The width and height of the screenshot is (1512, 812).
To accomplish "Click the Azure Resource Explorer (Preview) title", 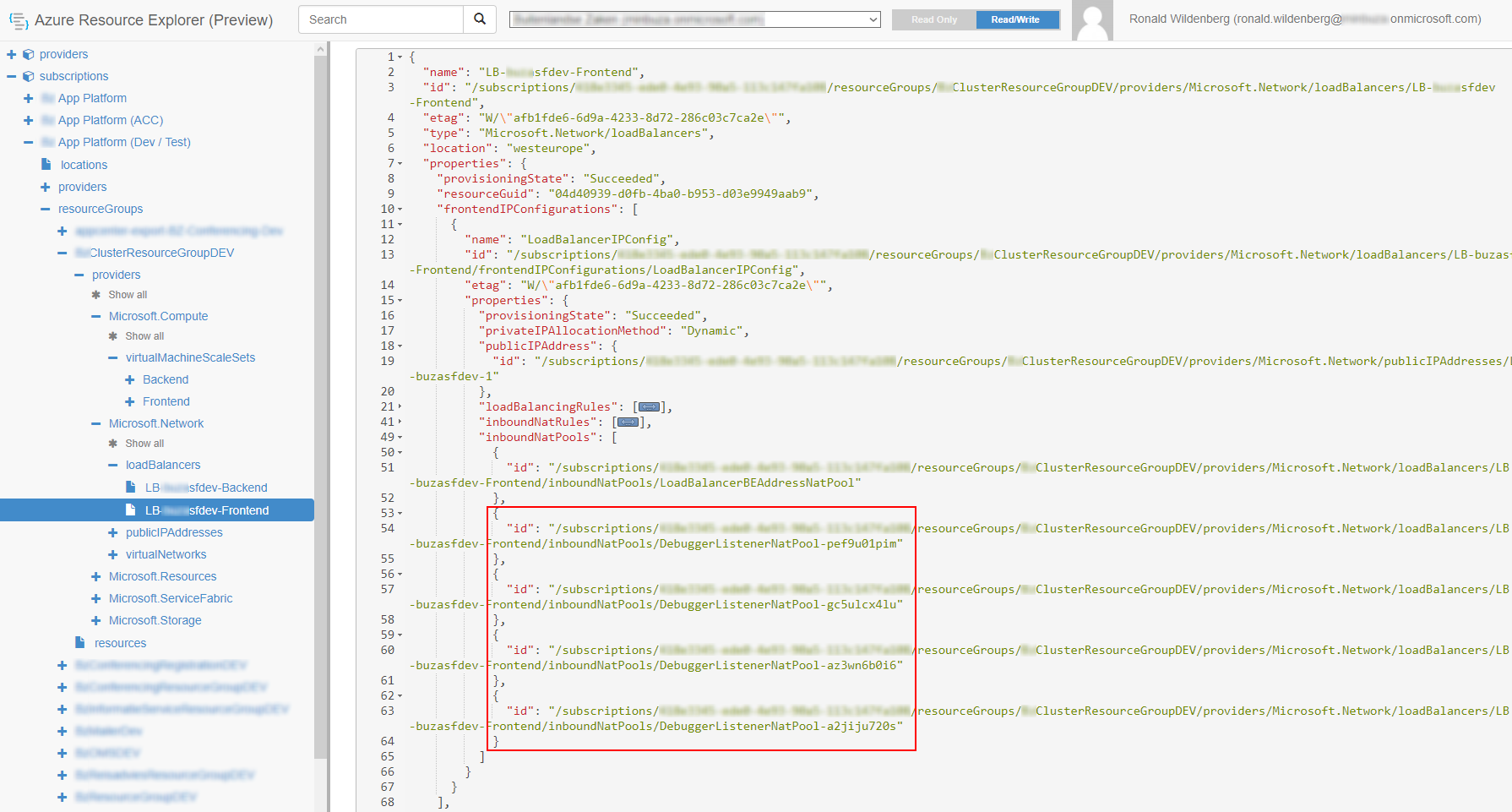I will 154,20.
